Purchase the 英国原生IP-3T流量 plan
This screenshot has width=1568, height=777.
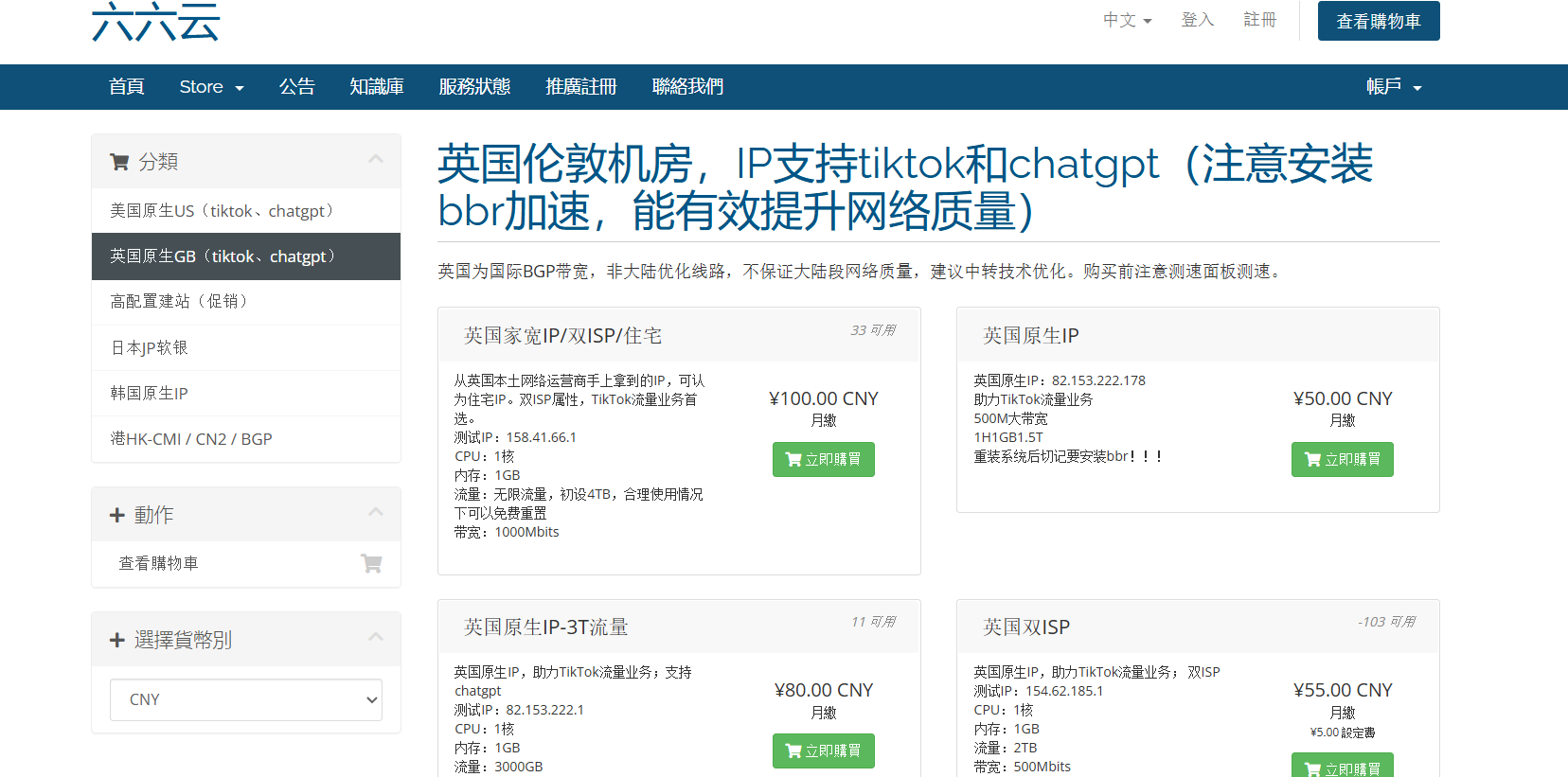tap(823, 751)
